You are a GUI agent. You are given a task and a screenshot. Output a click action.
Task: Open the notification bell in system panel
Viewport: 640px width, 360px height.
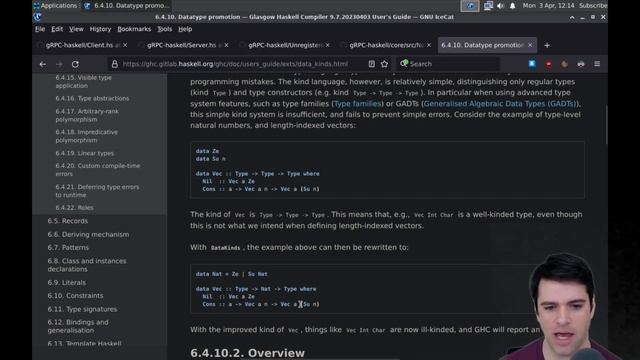(513, 6)
